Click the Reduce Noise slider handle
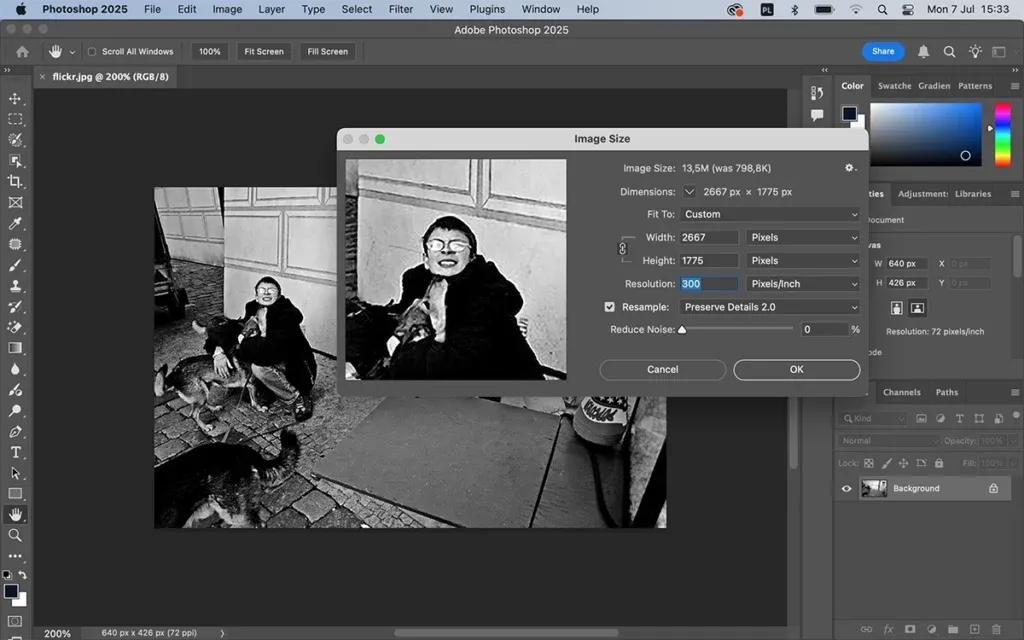This screenshot has width=1024, height=640. pyautogui.click(x=682, y=329)
